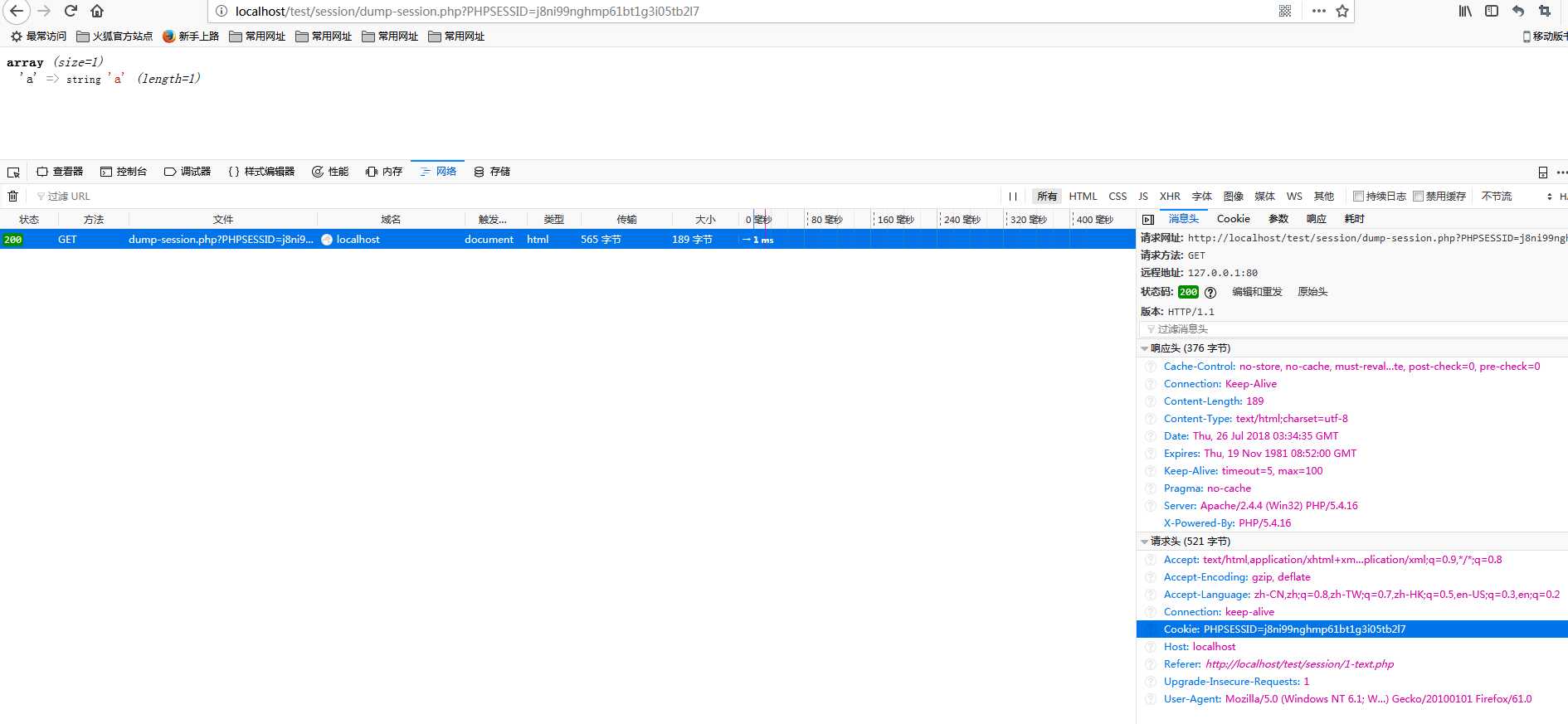
Task: Open status code help question mark
Action: point(1210,292)
